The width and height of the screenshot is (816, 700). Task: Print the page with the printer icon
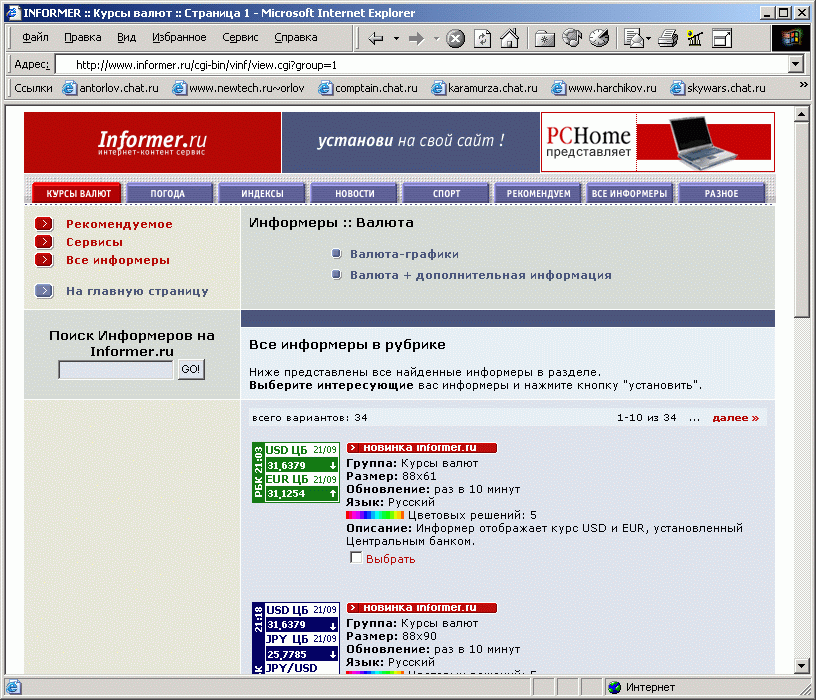pyautogui.click(x=668, y=38)
